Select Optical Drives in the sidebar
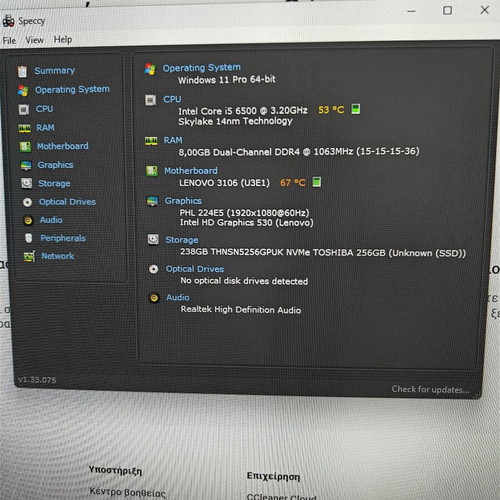This screenshot has width=500, height=500. [x=67, y=202]
